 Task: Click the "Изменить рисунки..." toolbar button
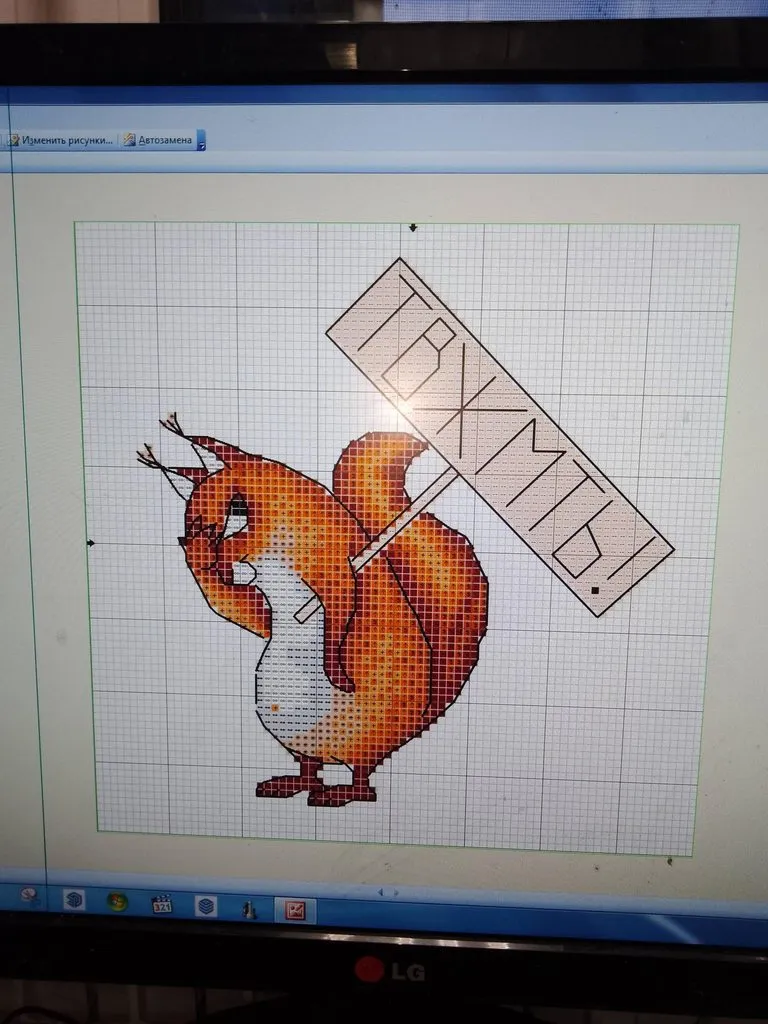click(x=60, y=140)
